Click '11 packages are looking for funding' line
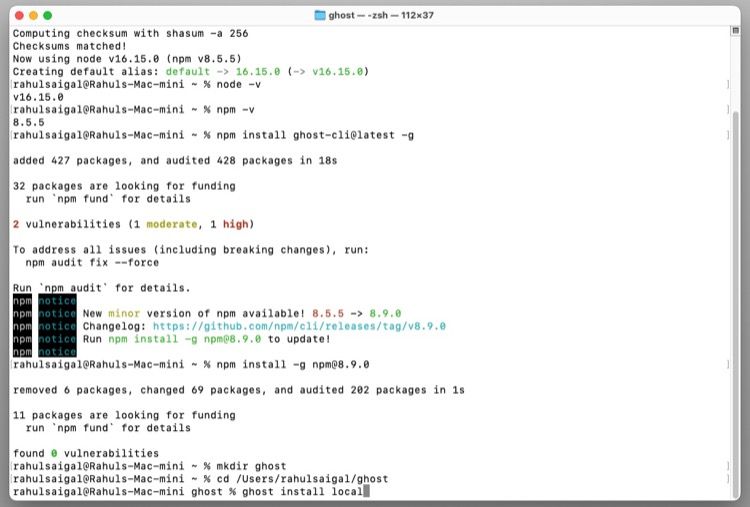Viewport: 750px width, 507px height. 124,416
